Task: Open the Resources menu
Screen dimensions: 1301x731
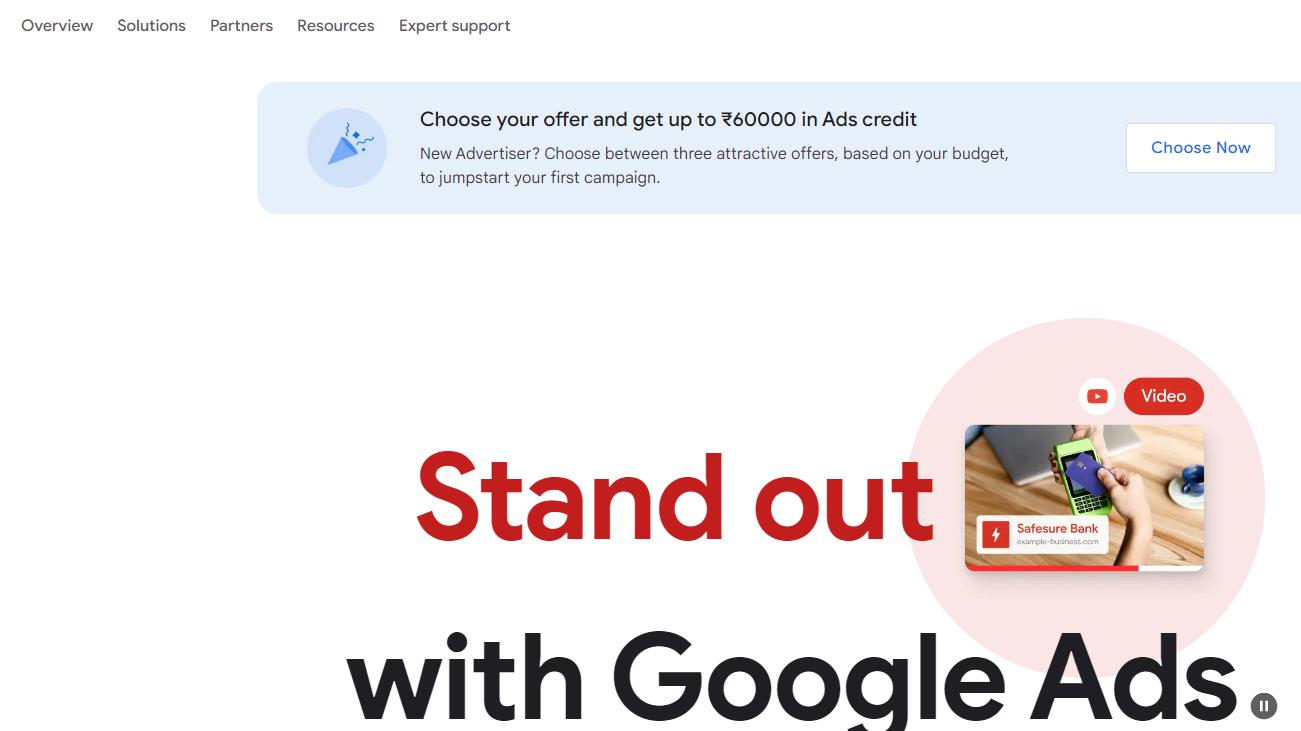Action: tap(336, 26)
